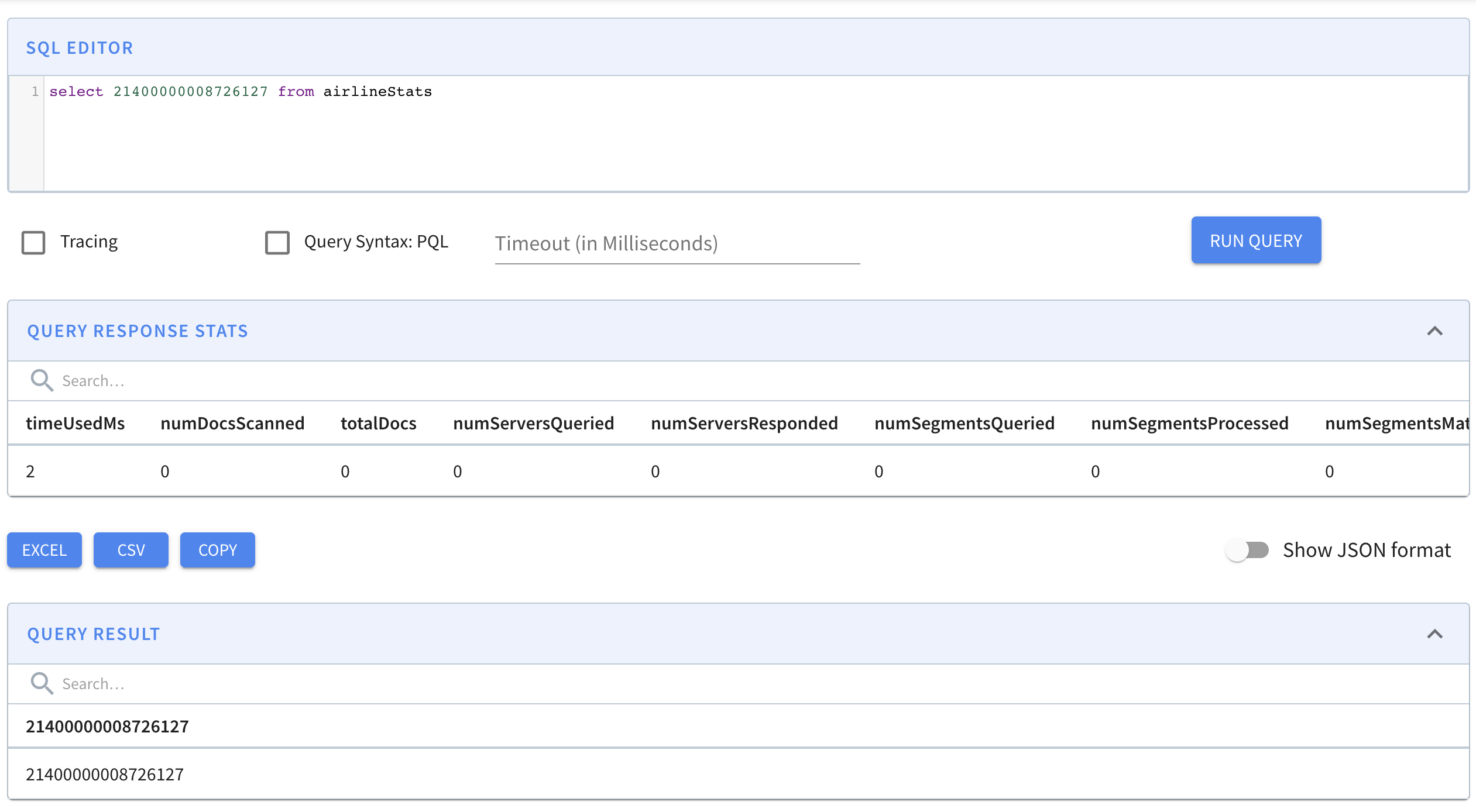Click the Query Result search magnifier icon
1476x812 pixels.
(42, 683)
